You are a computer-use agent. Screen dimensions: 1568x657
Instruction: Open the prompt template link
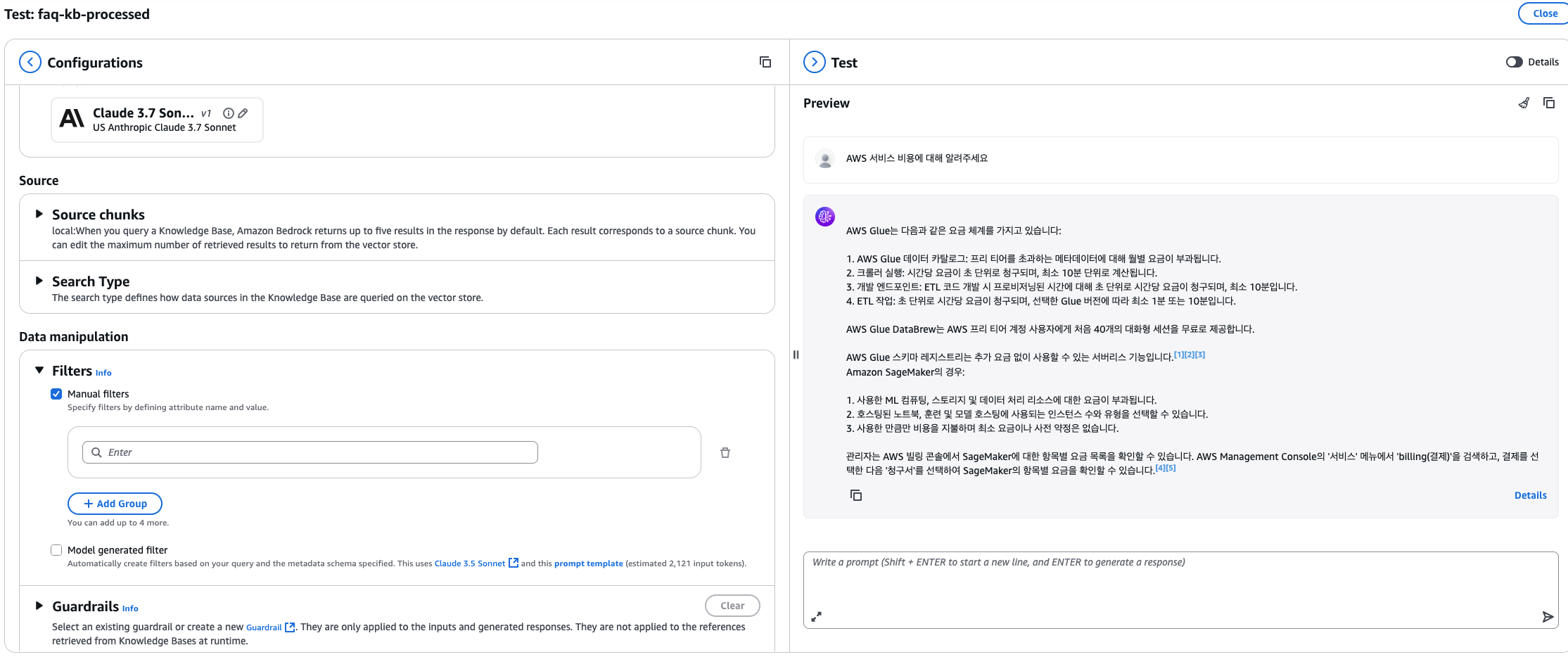589,563
